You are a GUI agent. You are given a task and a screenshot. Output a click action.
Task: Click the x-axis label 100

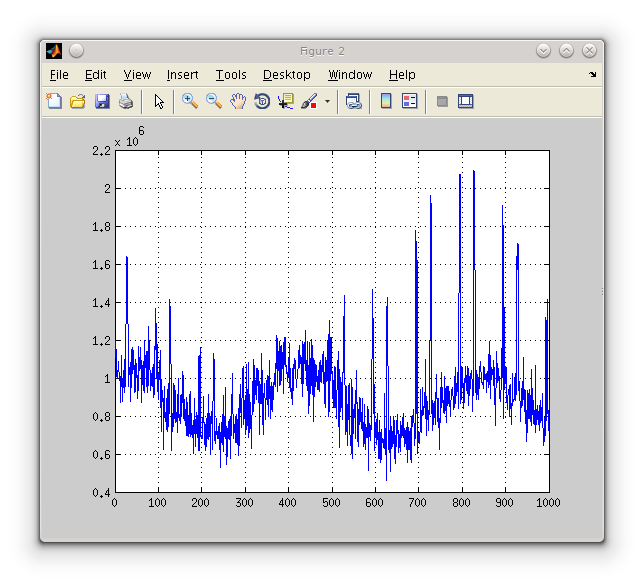pos(157,503)
